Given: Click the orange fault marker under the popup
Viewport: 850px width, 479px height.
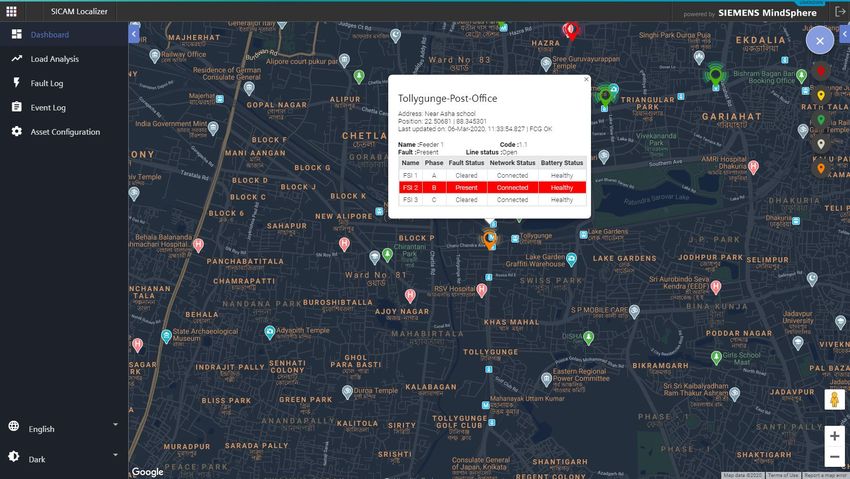Looking at the screenshot, I should click(490, 239).
